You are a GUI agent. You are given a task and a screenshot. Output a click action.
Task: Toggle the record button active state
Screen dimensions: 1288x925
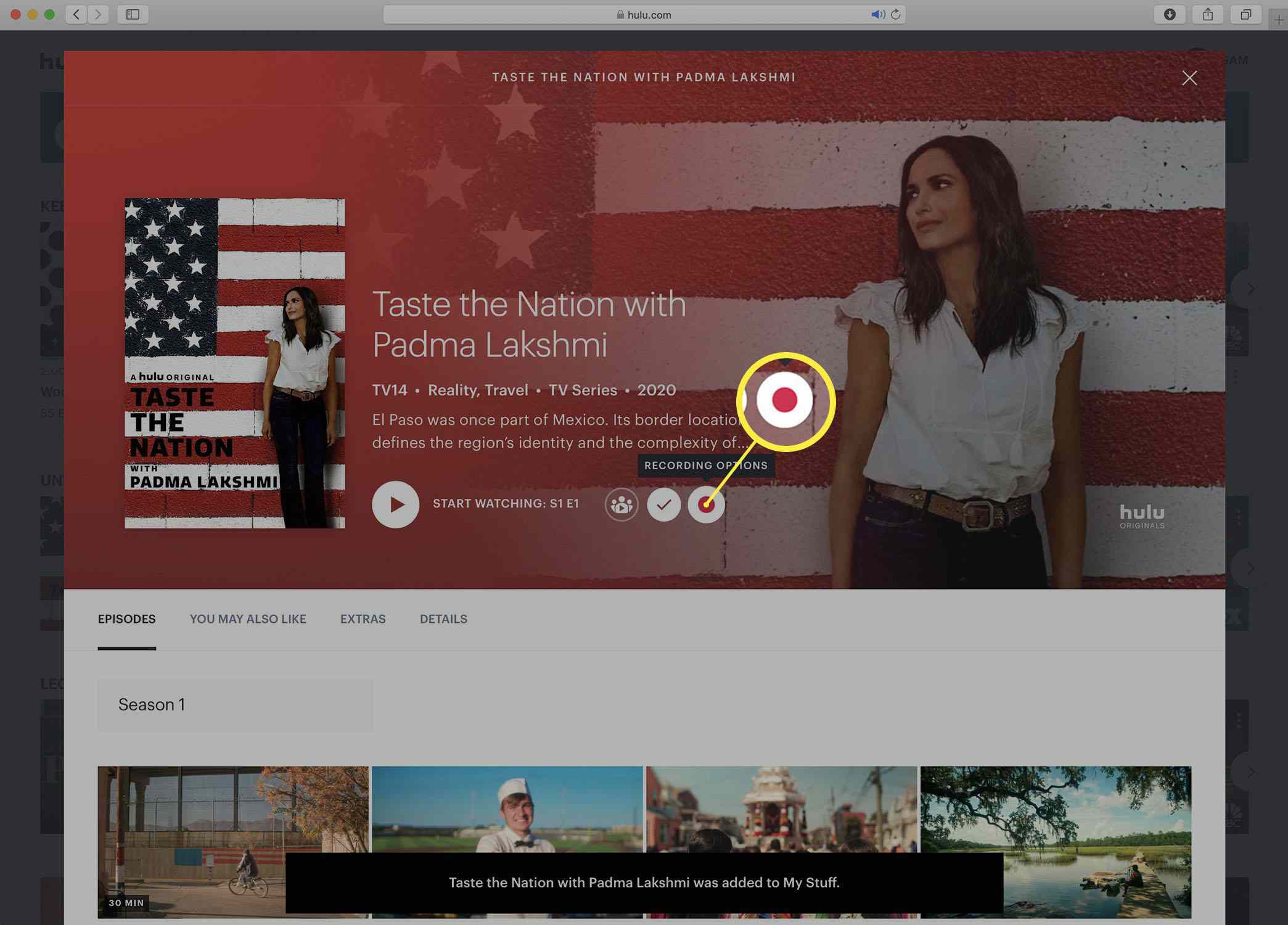707,503
